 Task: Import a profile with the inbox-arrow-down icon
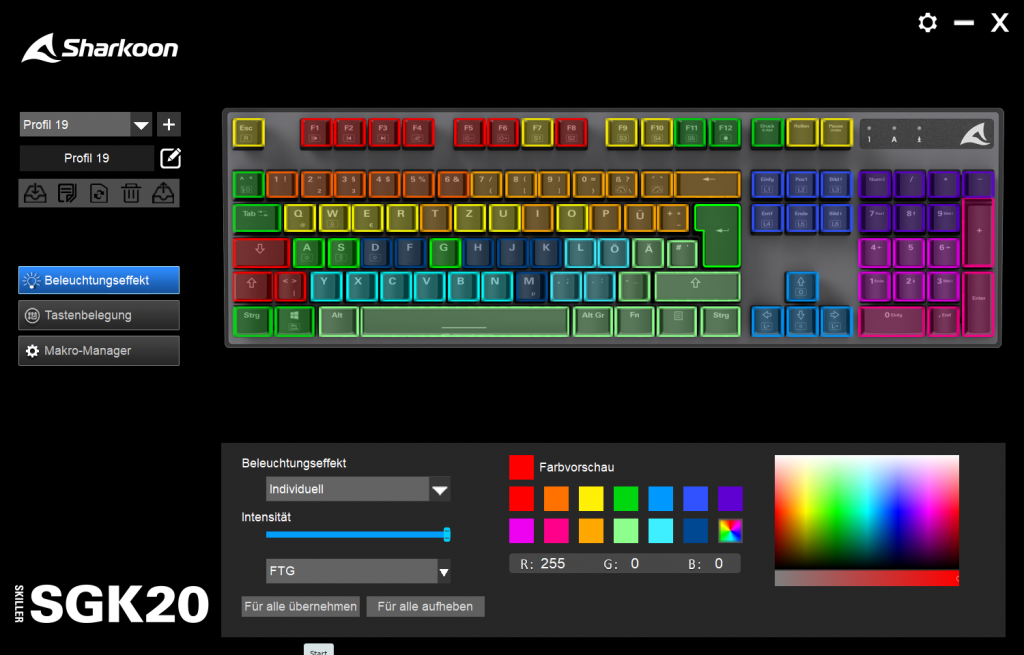[x=35, y=193]
